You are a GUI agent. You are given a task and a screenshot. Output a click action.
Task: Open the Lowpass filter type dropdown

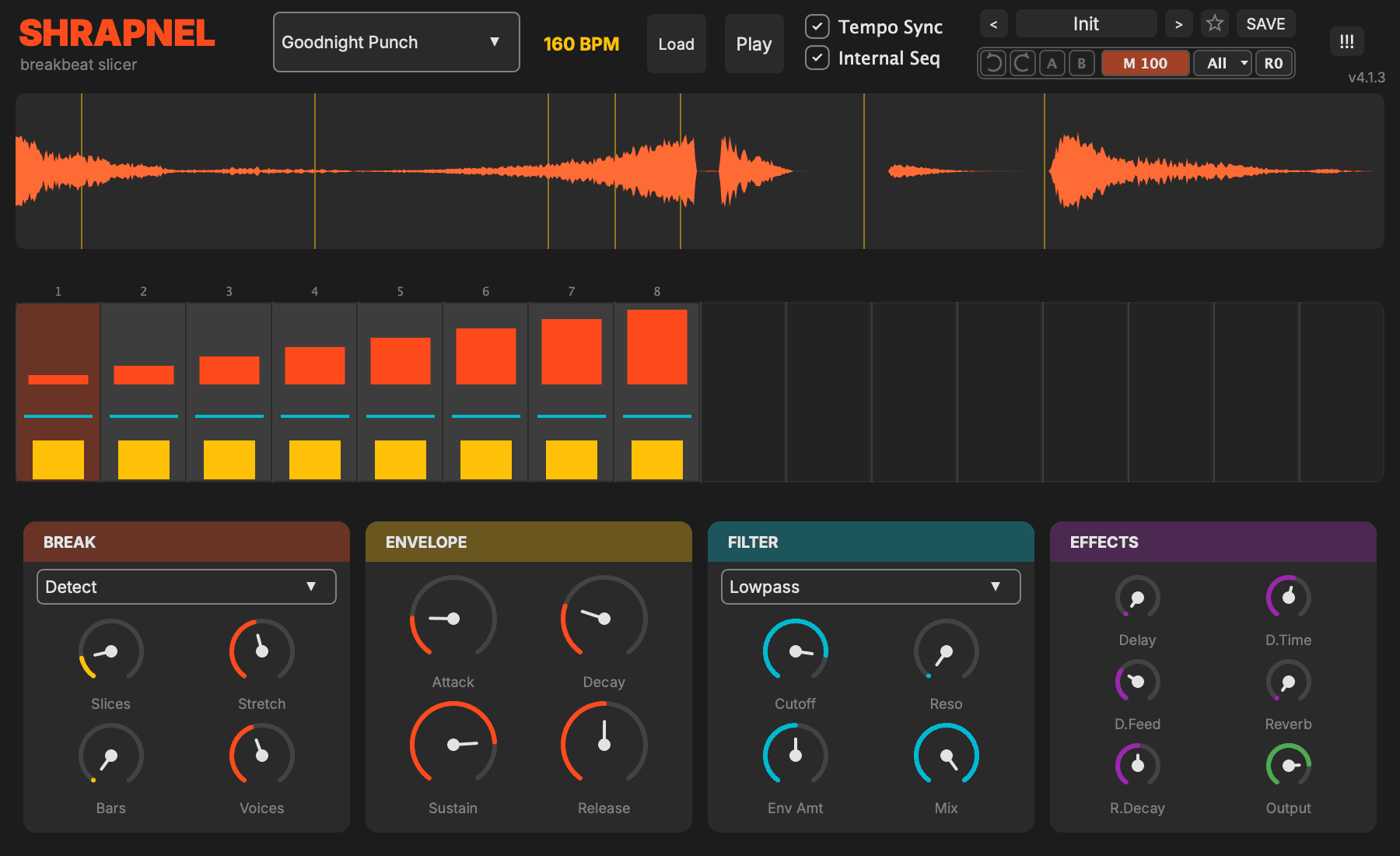pos(871,587)
